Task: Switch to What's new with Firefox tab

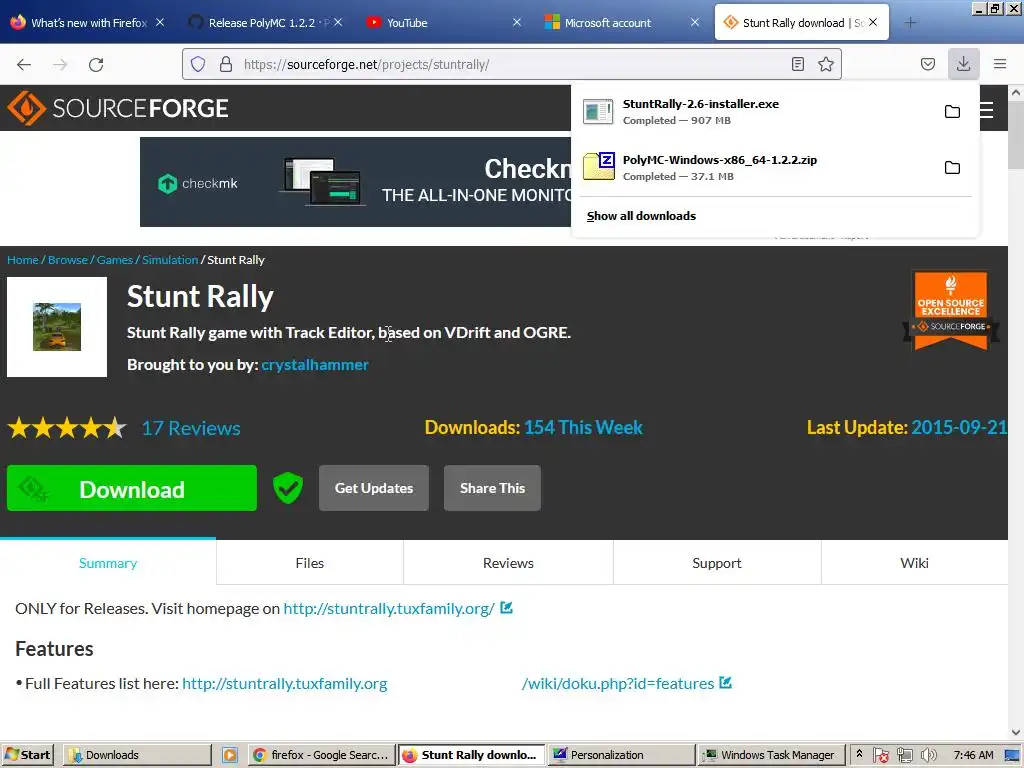Action: coord(89,23)
